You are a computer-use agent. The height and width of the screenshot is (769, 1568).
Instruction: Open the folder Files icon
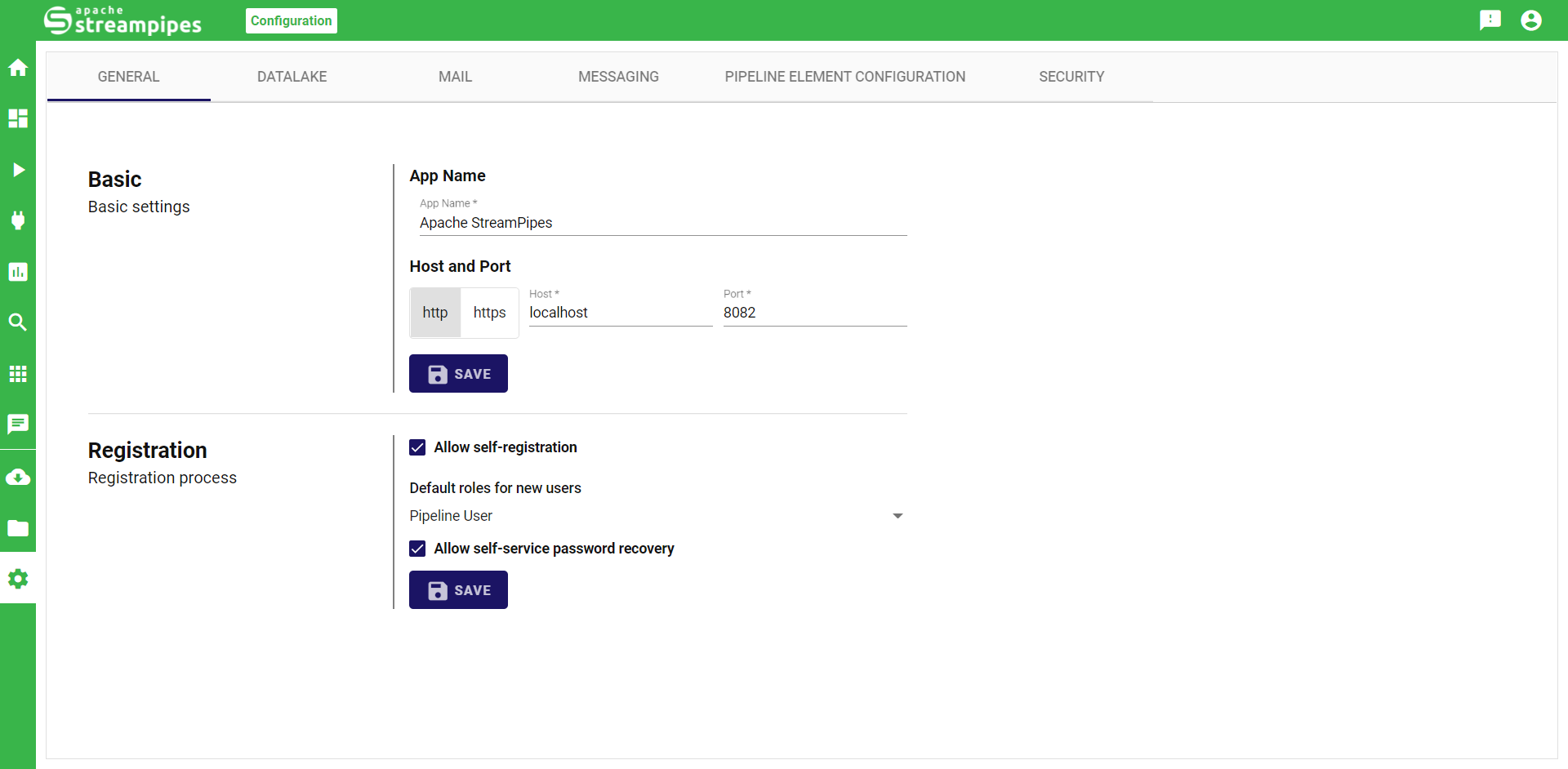pyautogui.click(x=18, y=528)
